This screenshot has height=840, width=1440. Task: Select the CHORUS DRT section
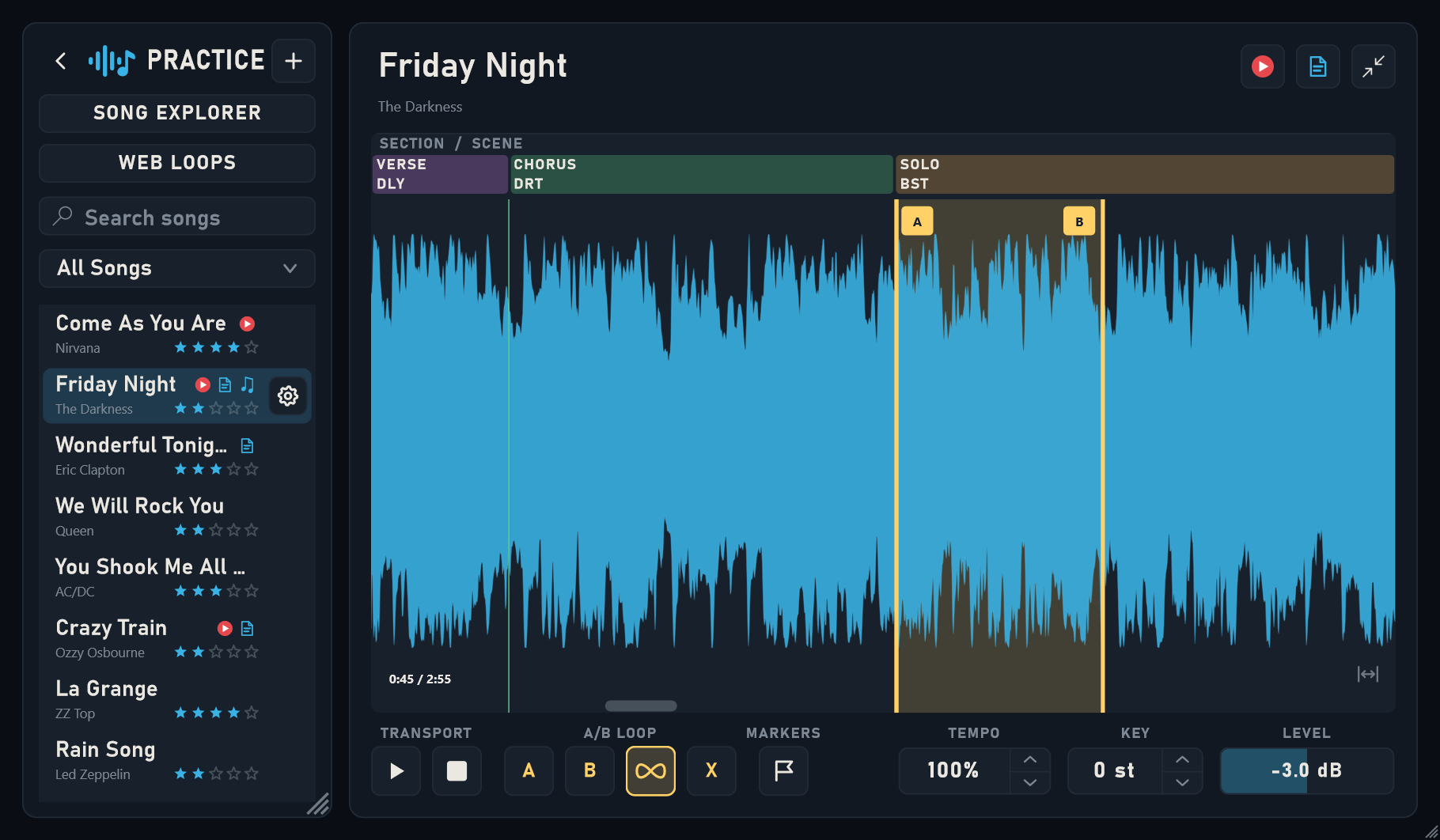click(701, 174)
